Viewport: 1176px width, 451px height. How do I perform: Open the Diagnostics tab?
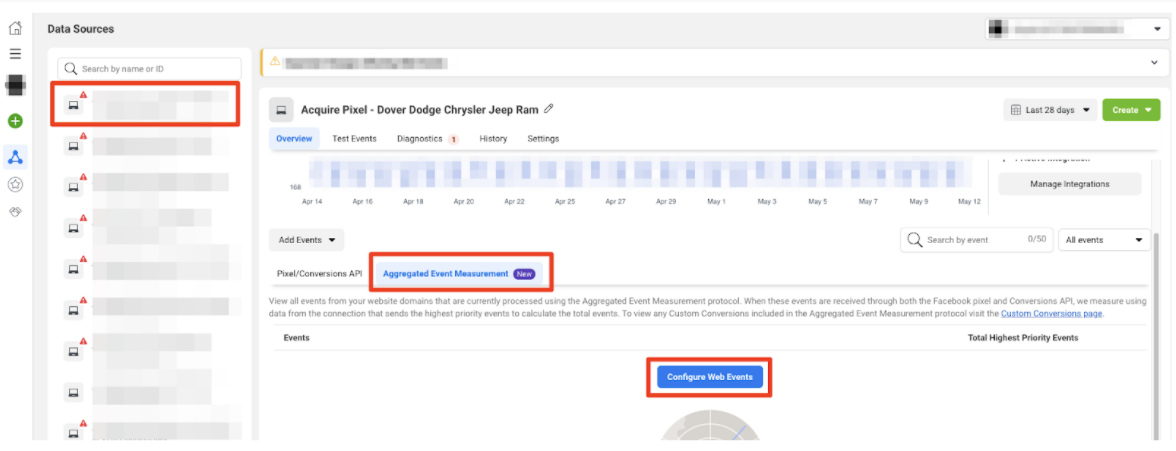coord(428,139)
